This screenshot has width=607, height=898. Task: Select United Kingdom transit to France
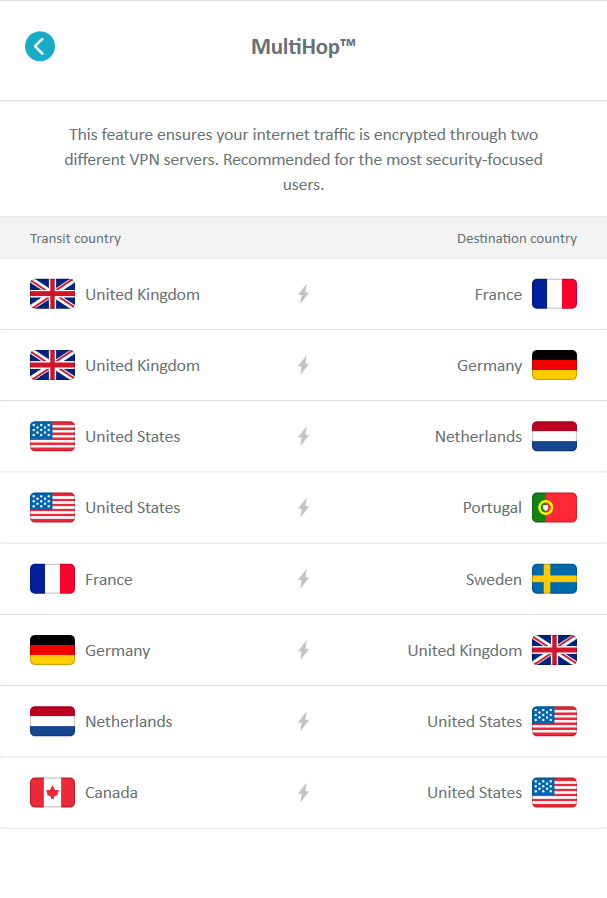click(142, 294)
